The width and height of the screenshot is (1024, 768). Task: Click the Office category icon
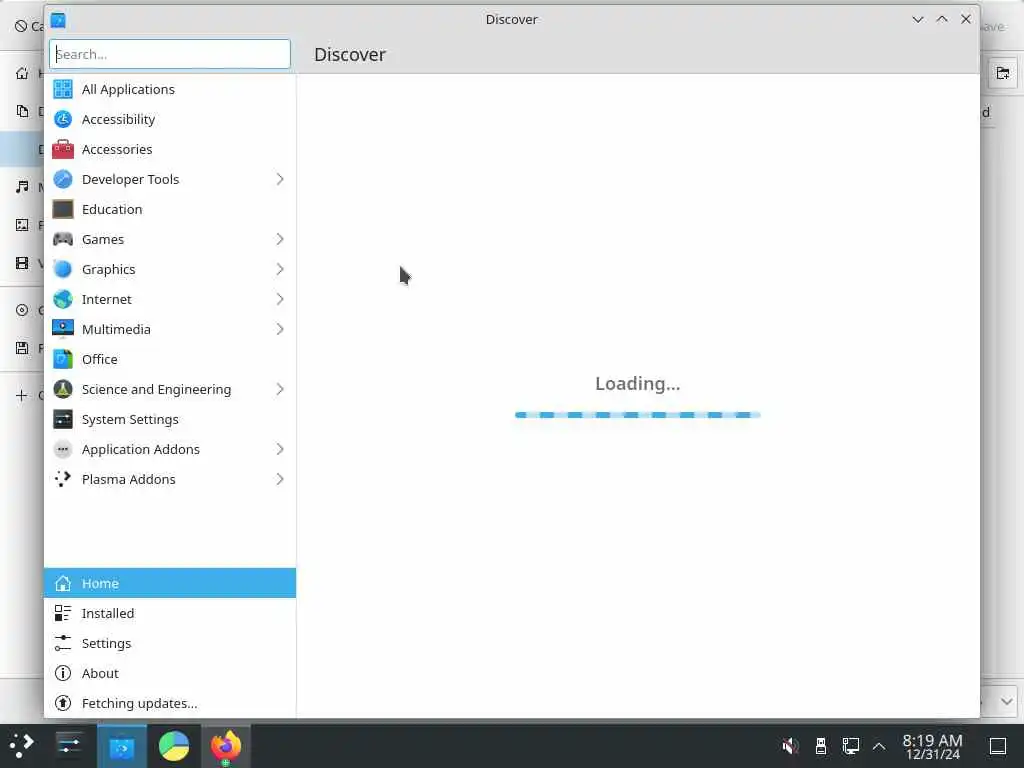click(63, 359)
